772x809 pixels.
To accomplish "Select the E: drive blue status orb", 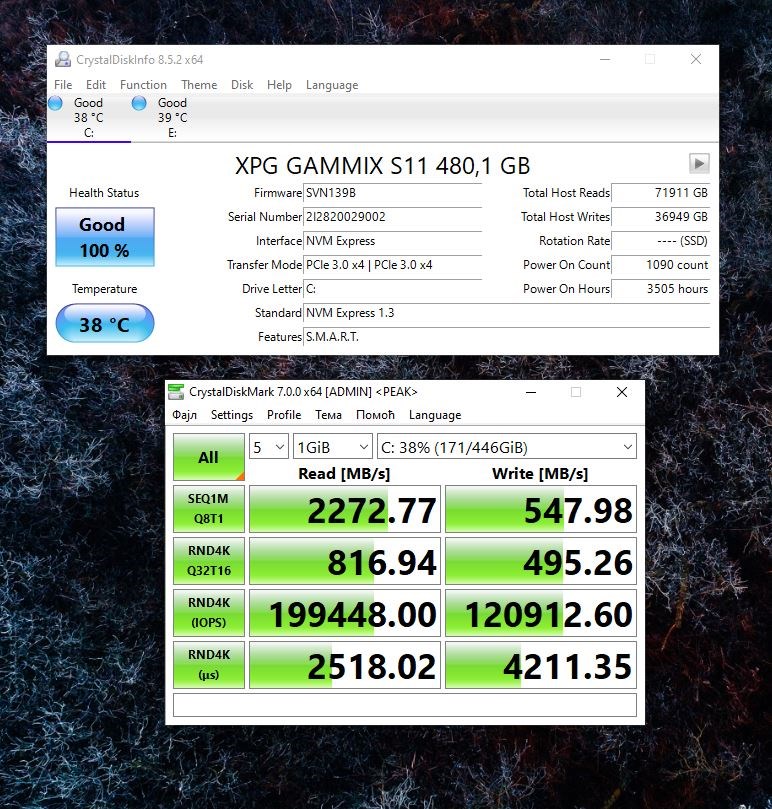I will [139, 103].
